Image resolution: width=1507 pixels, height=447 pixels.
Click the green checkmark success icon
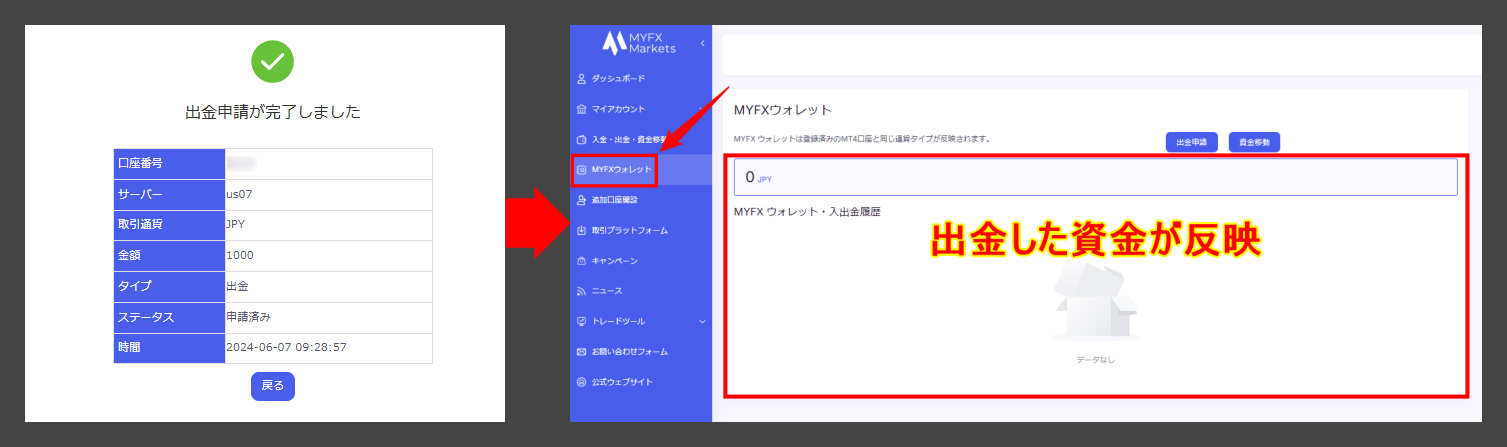273,61
